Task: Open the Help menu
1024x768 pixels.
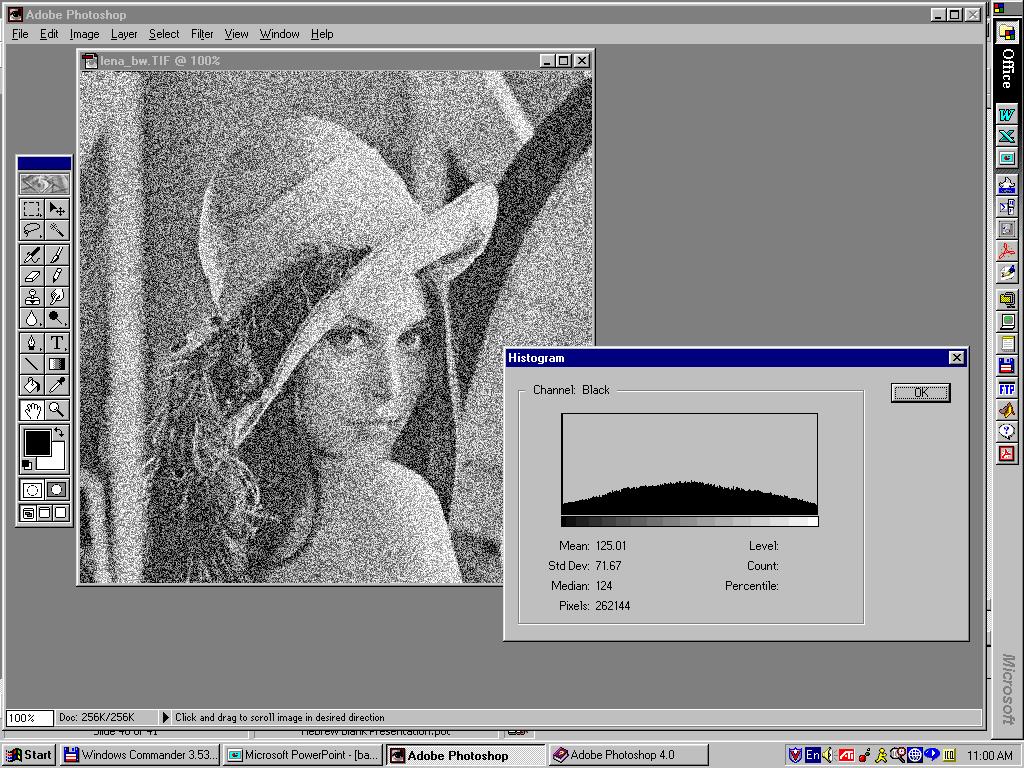Action: [x=322, y=34]
